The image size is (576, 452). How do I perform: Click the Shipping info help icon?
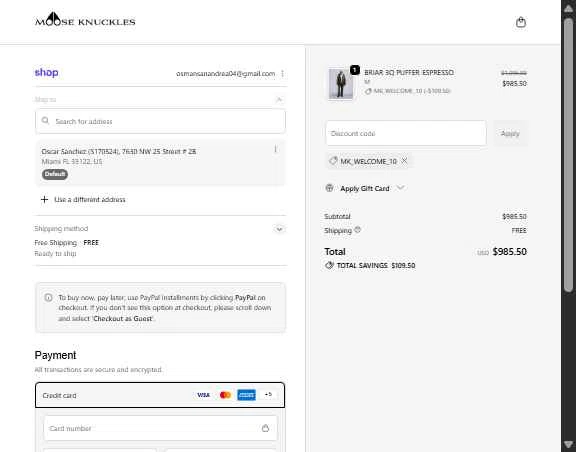(x=357, y=230)
